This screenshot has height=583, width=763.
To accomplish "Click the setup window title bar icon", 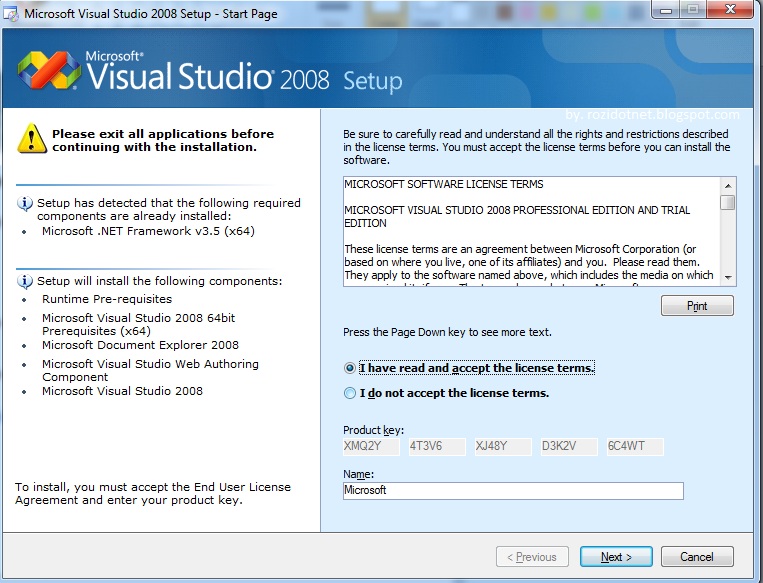I will [x=11, y=13].
